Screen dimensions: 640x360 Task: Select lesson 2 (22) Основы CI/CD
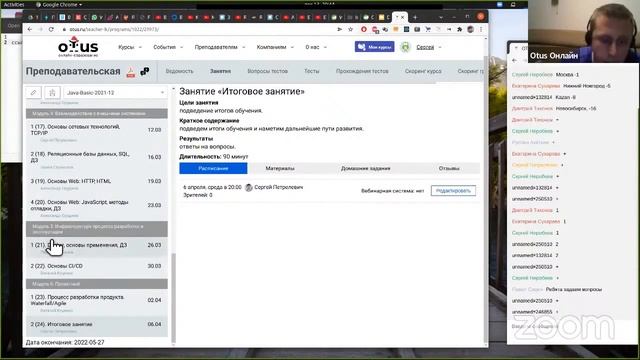click(97, 268)
